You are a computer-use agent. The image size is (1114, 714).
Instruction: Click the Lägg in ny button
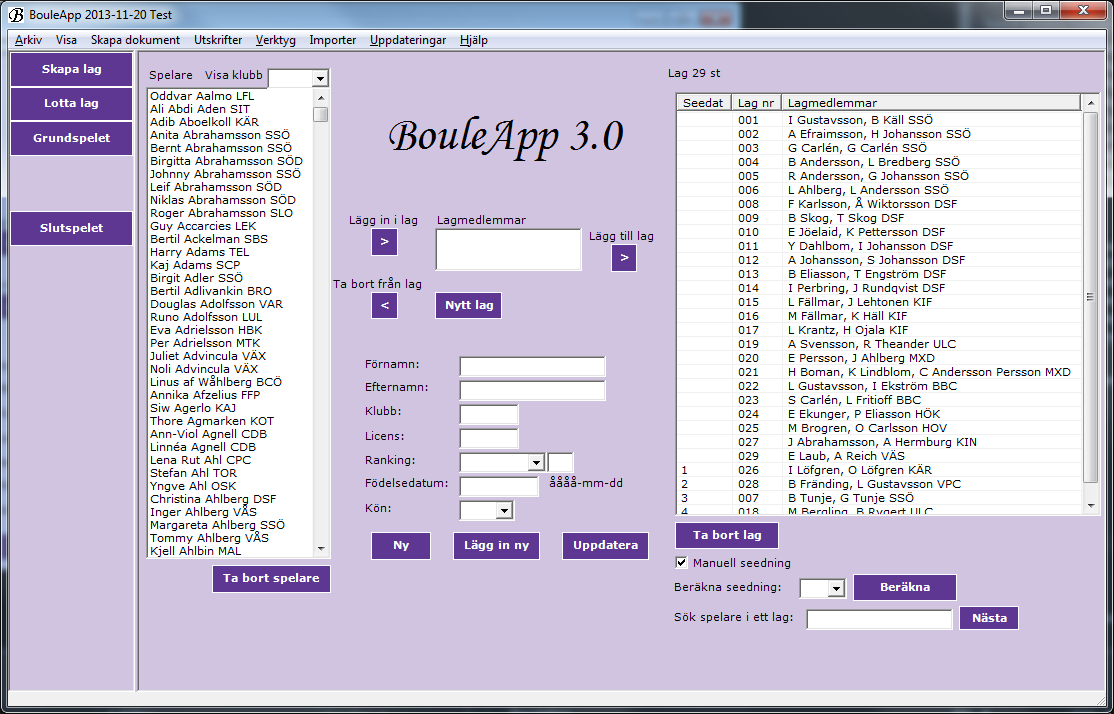pos(497,546)
